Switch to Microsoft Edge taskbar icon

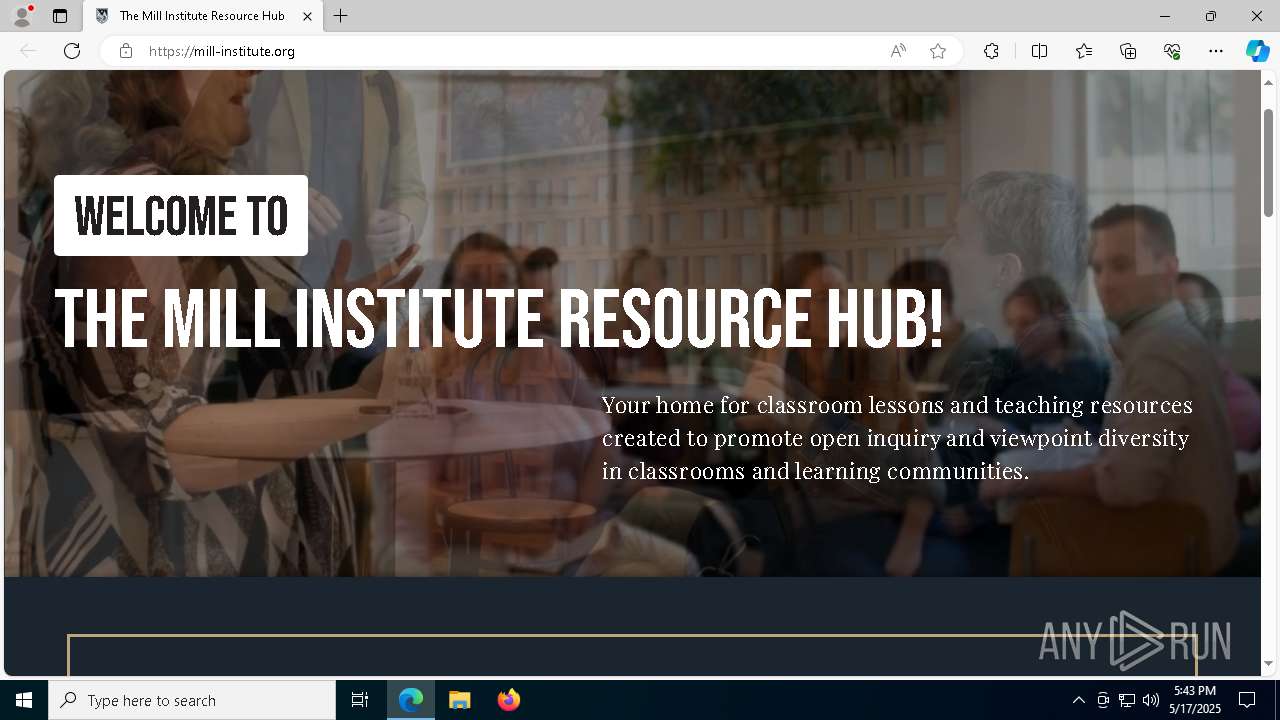coord(411,700)
